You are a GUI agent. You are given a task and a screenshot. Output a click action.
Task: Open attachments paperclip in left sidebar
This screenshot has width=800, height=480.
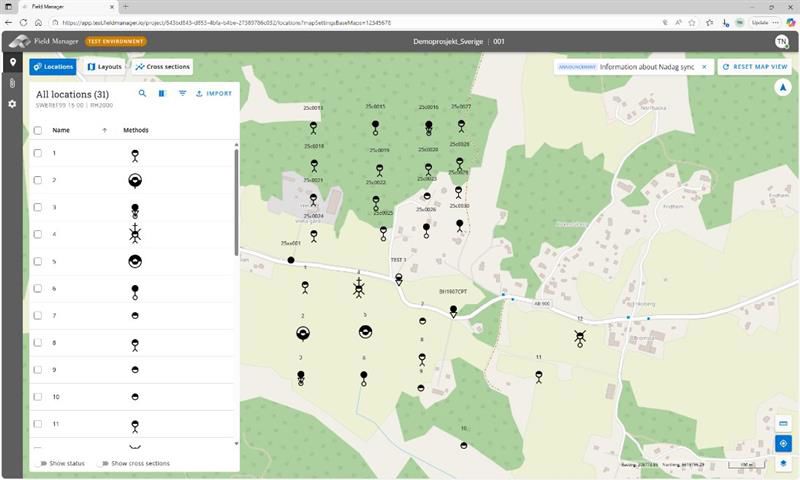[x=12, y=83]
